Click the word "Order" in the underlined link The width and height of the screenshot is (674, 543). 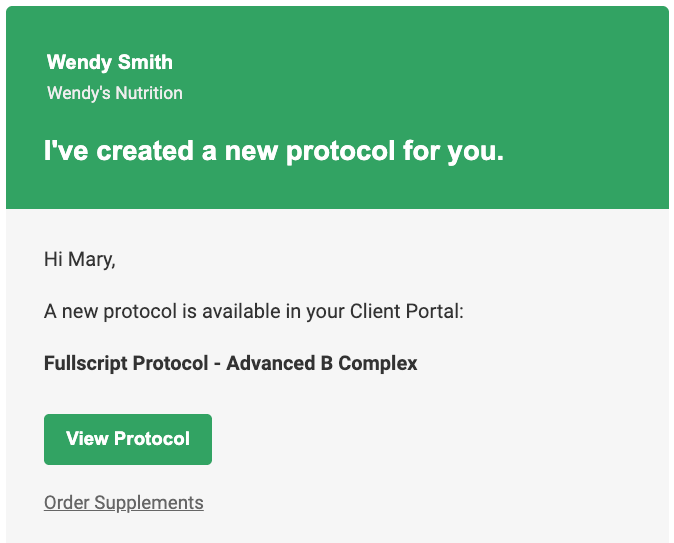click(x=67, y=503)
